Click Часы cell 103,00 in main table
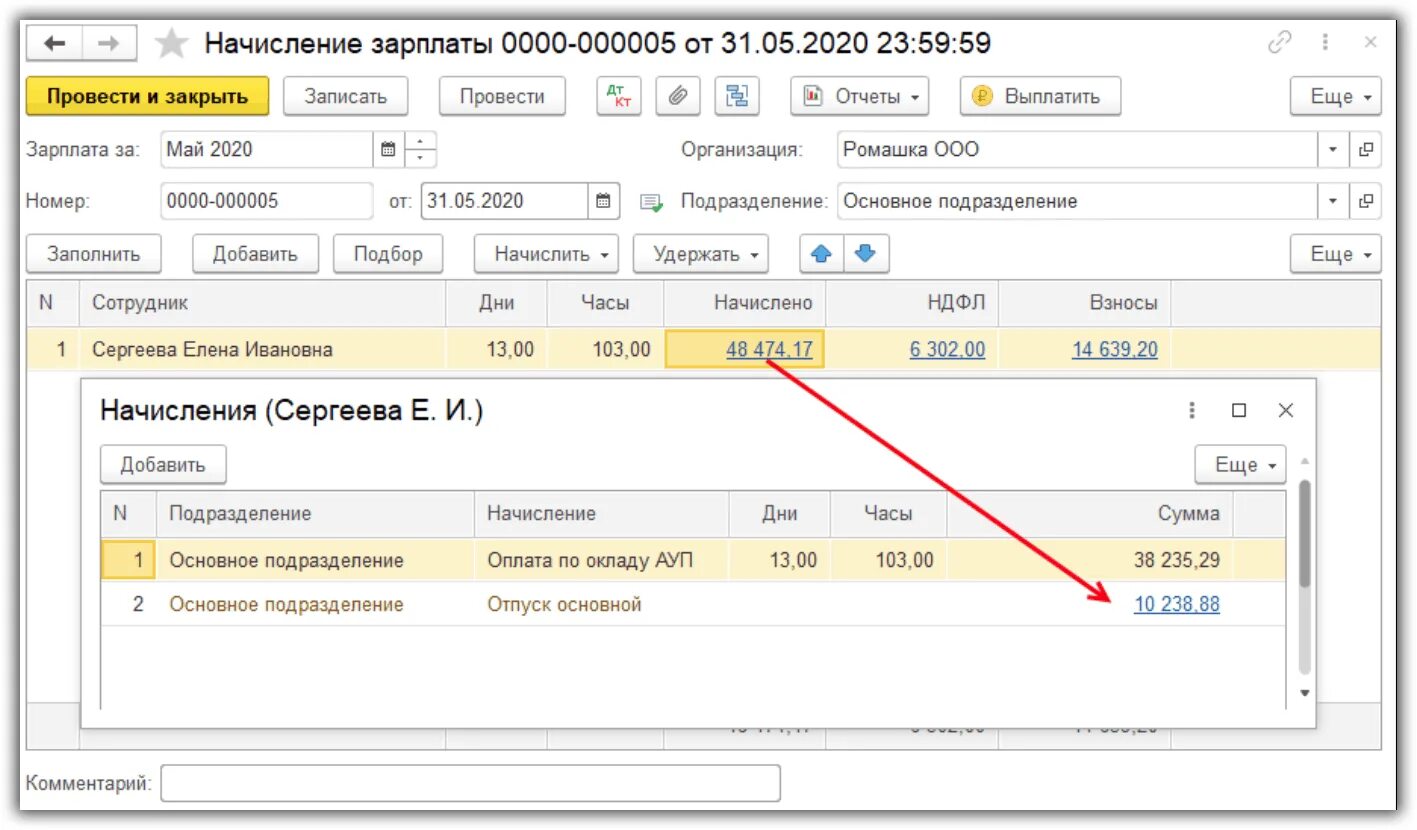The width and height of the screenshot is (1417, 830). coord(606,350)
